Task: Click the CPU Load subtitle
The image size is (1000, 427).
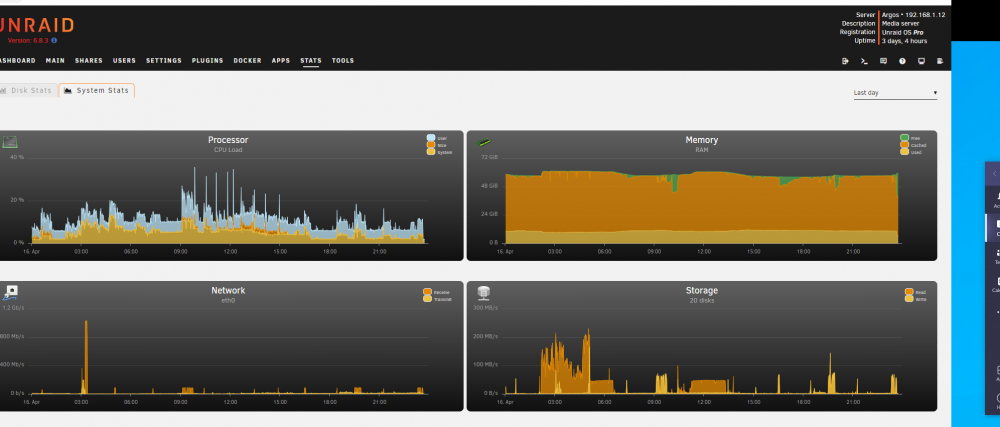Action: coord(228,150)
